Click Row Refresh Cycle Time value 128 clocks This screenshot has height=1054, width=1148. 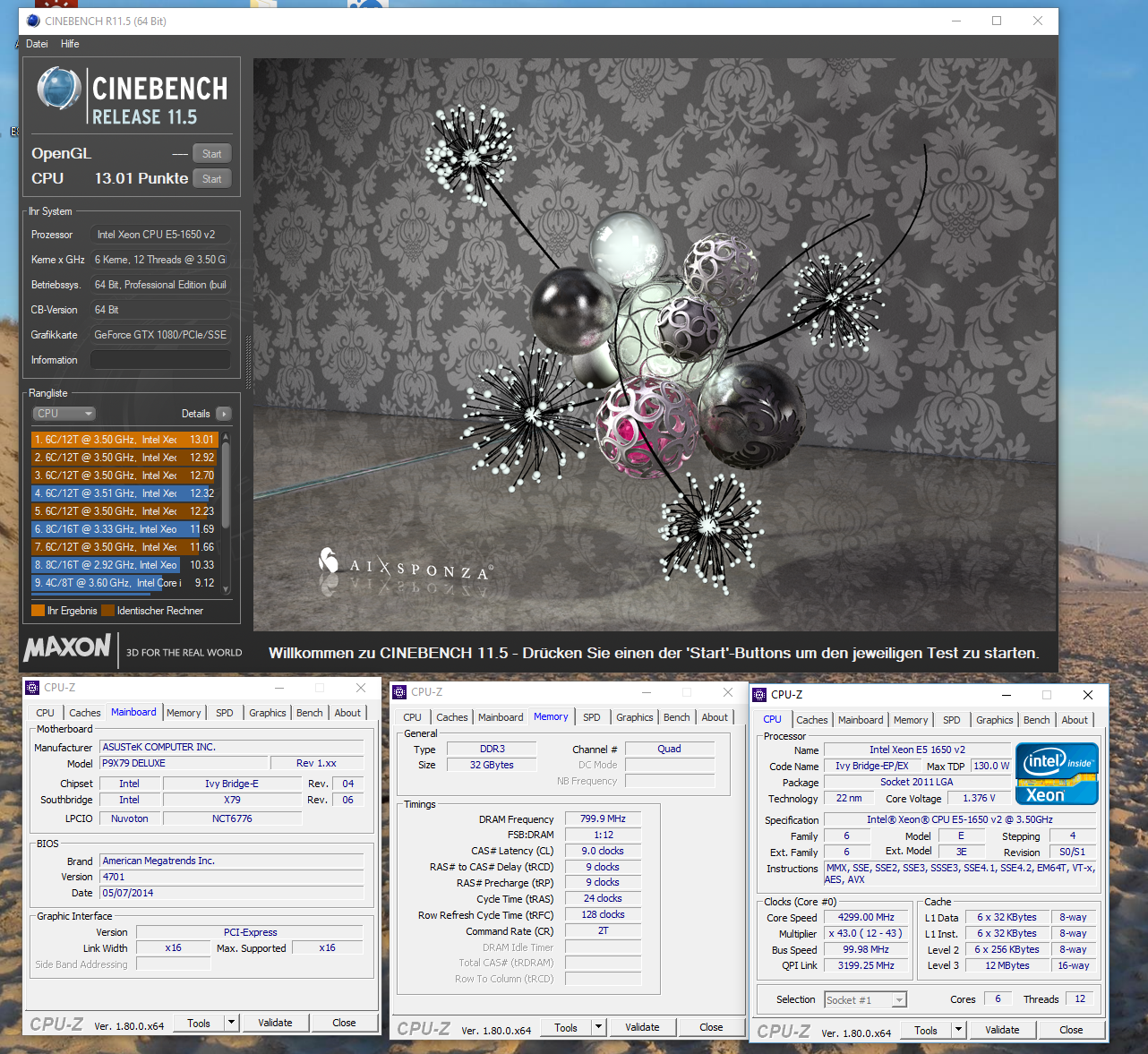[603, 914]
